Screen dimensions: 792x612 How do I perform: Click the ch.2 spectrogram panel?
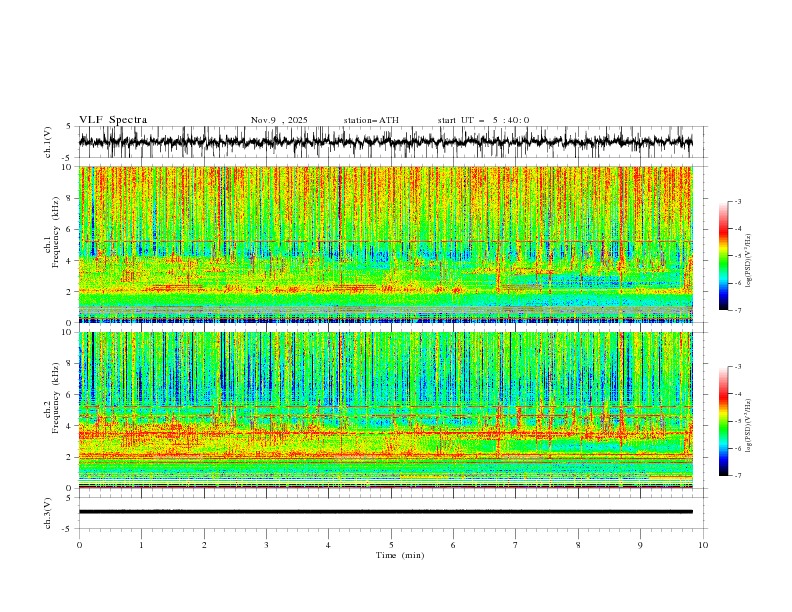coord(386,410)
